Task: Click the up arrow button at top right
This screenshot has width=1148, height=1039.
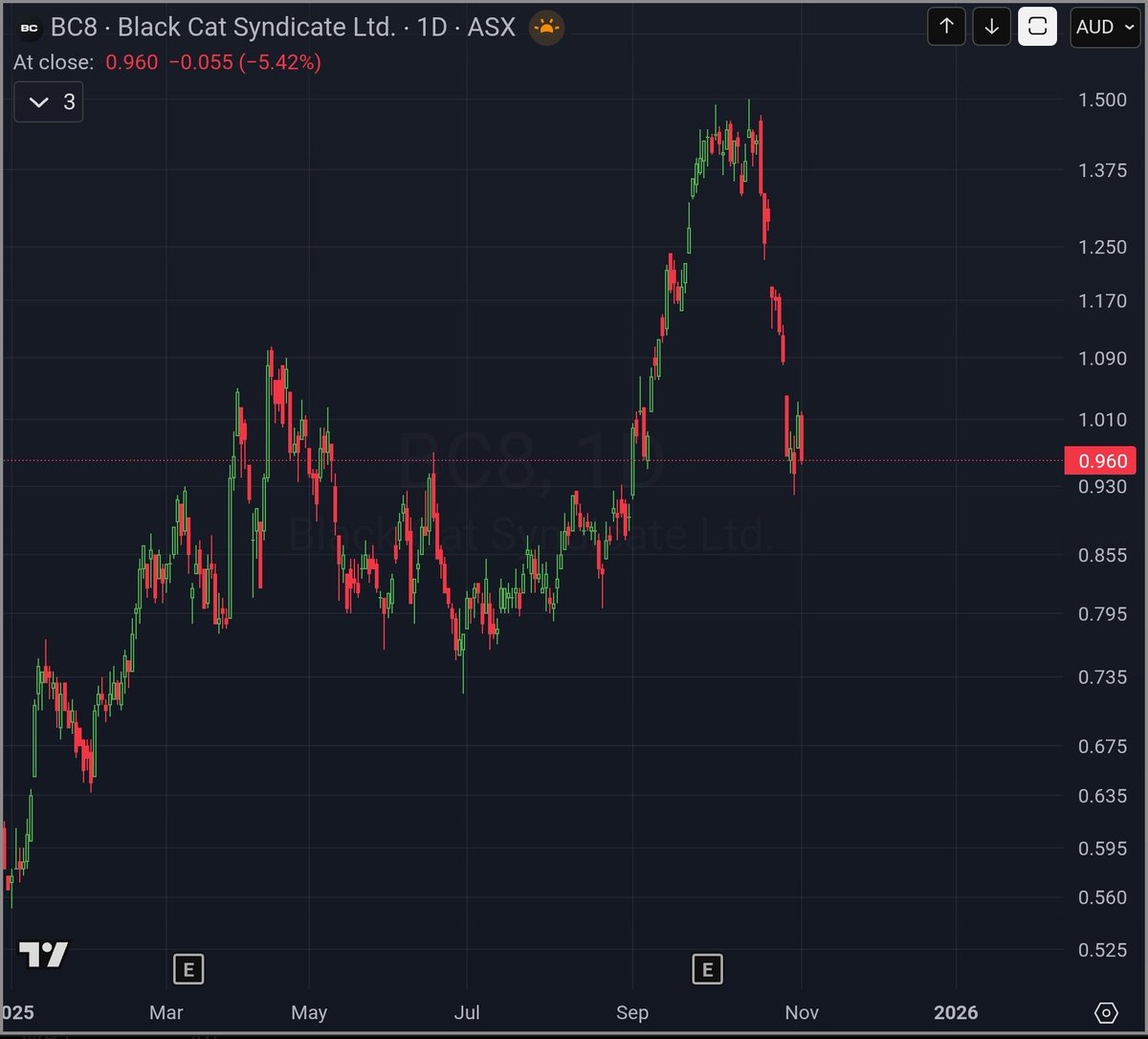Action: (x=947, y=27)
